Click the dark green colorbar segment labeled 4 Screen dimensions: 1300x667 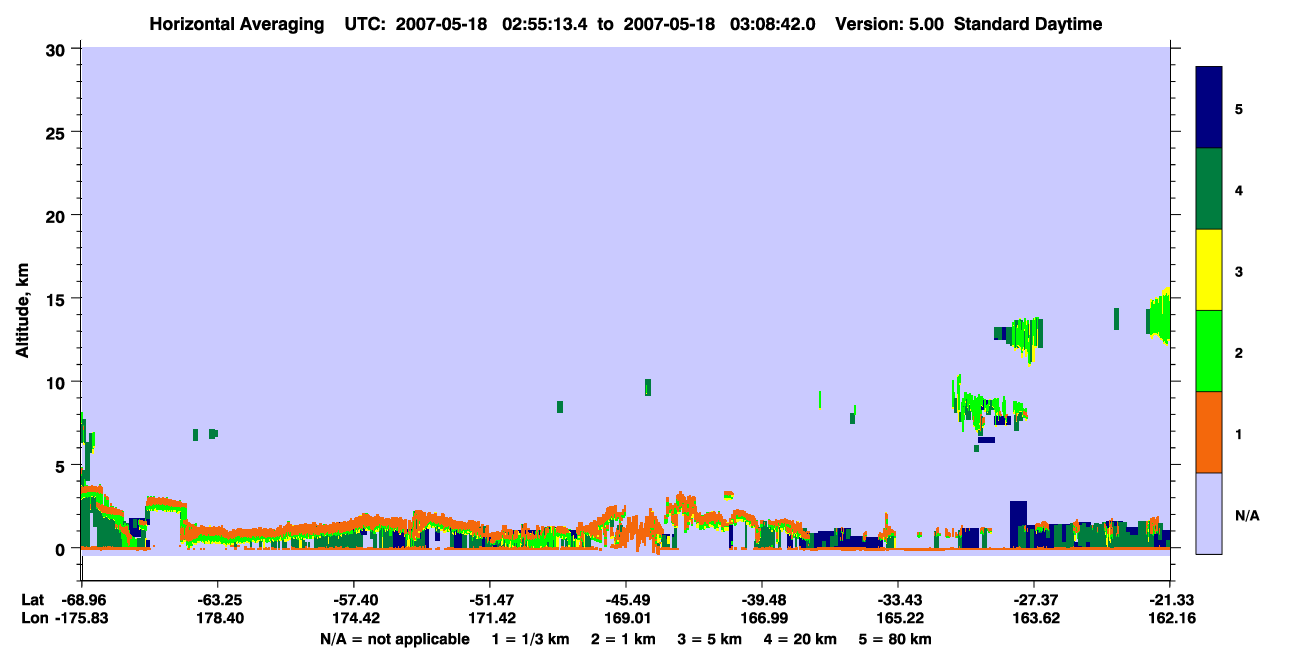1209,189
